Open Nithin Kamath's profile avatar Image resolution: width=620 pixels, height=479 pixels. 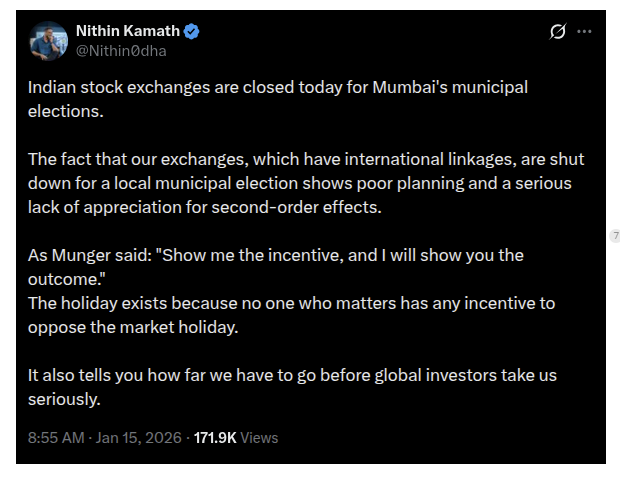pyautogui.click(x=47, y=40)
